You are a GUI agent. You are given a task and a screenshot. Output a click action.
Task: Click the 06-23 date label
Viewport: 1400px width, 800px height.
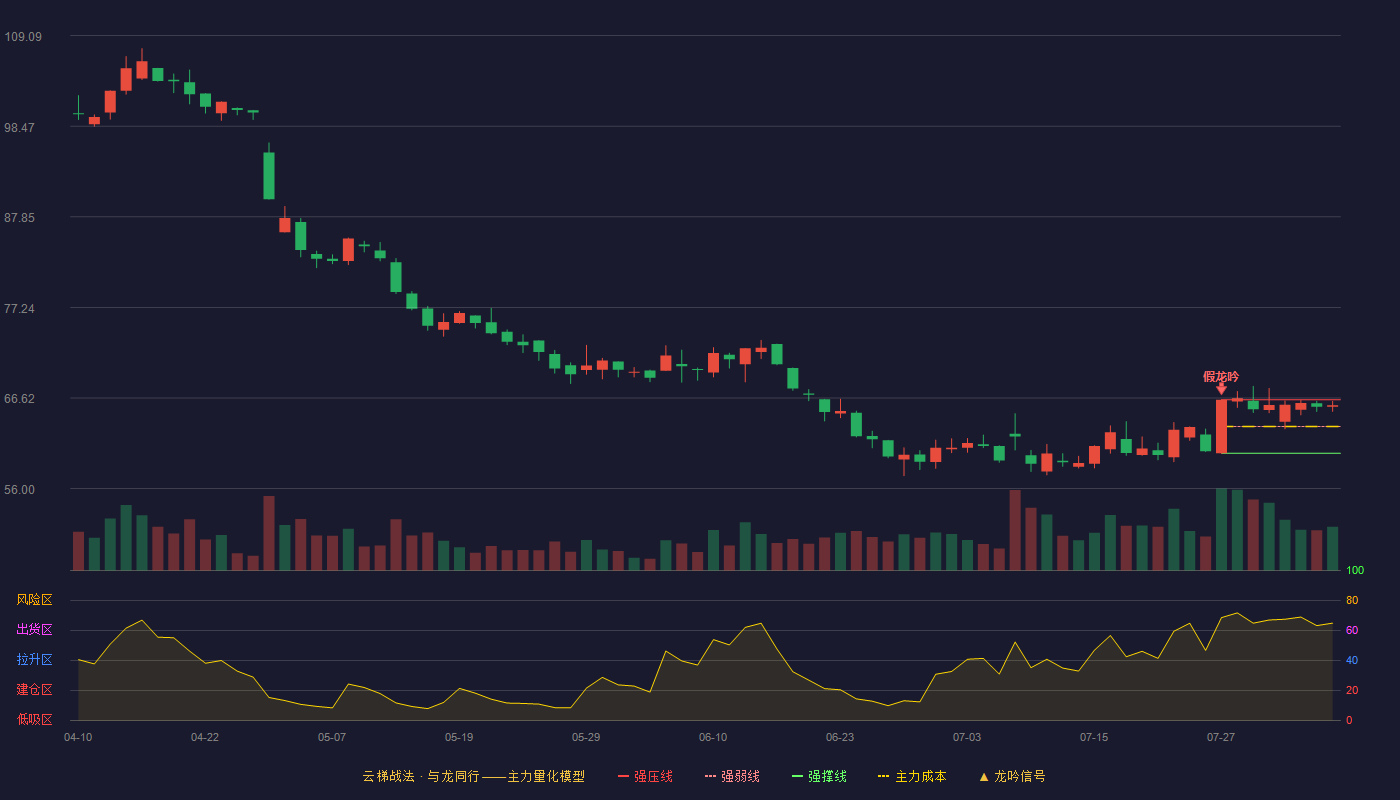tap(840, 737)
